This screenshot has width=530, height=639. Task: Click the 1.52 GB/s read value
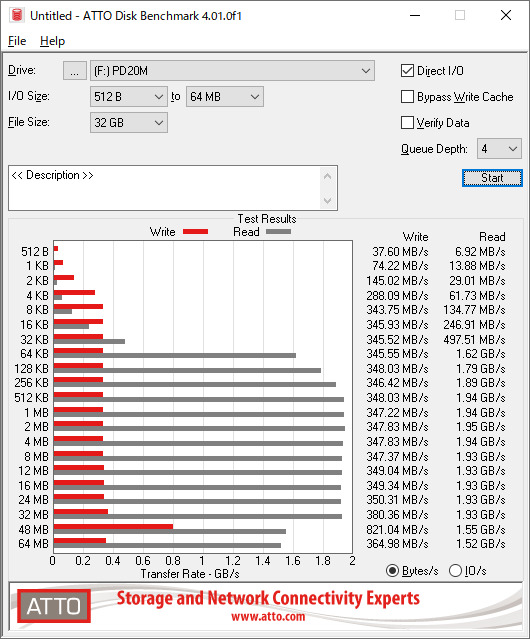pyautogui.click(x=481, y=544)
